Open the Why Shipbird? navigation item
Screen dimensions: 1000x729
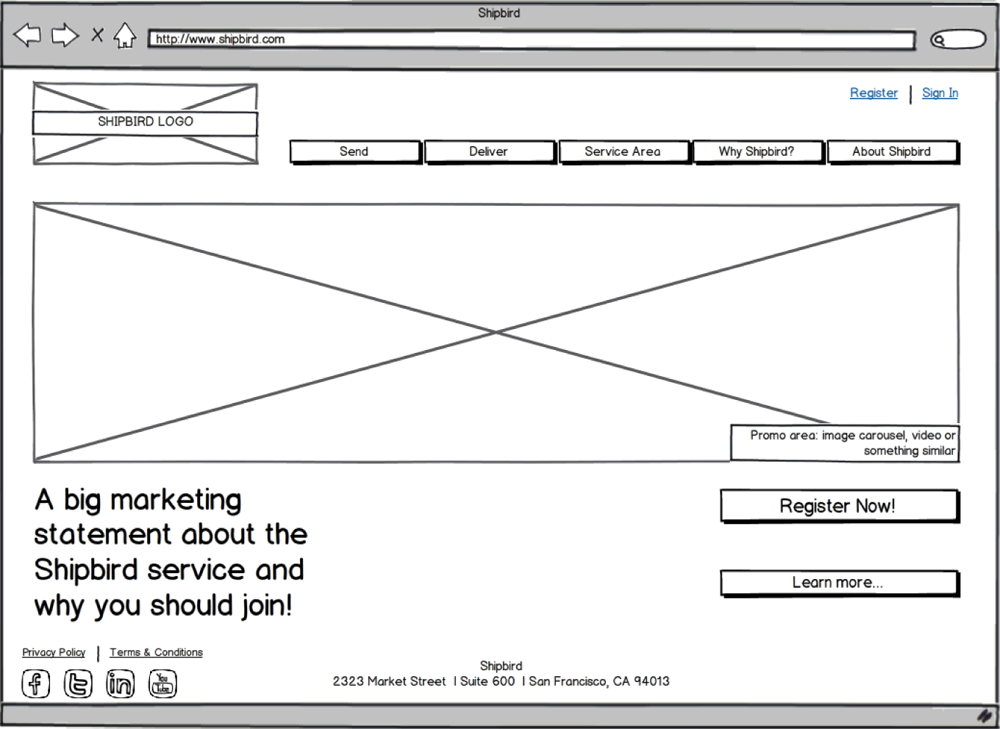click(758, 152)
